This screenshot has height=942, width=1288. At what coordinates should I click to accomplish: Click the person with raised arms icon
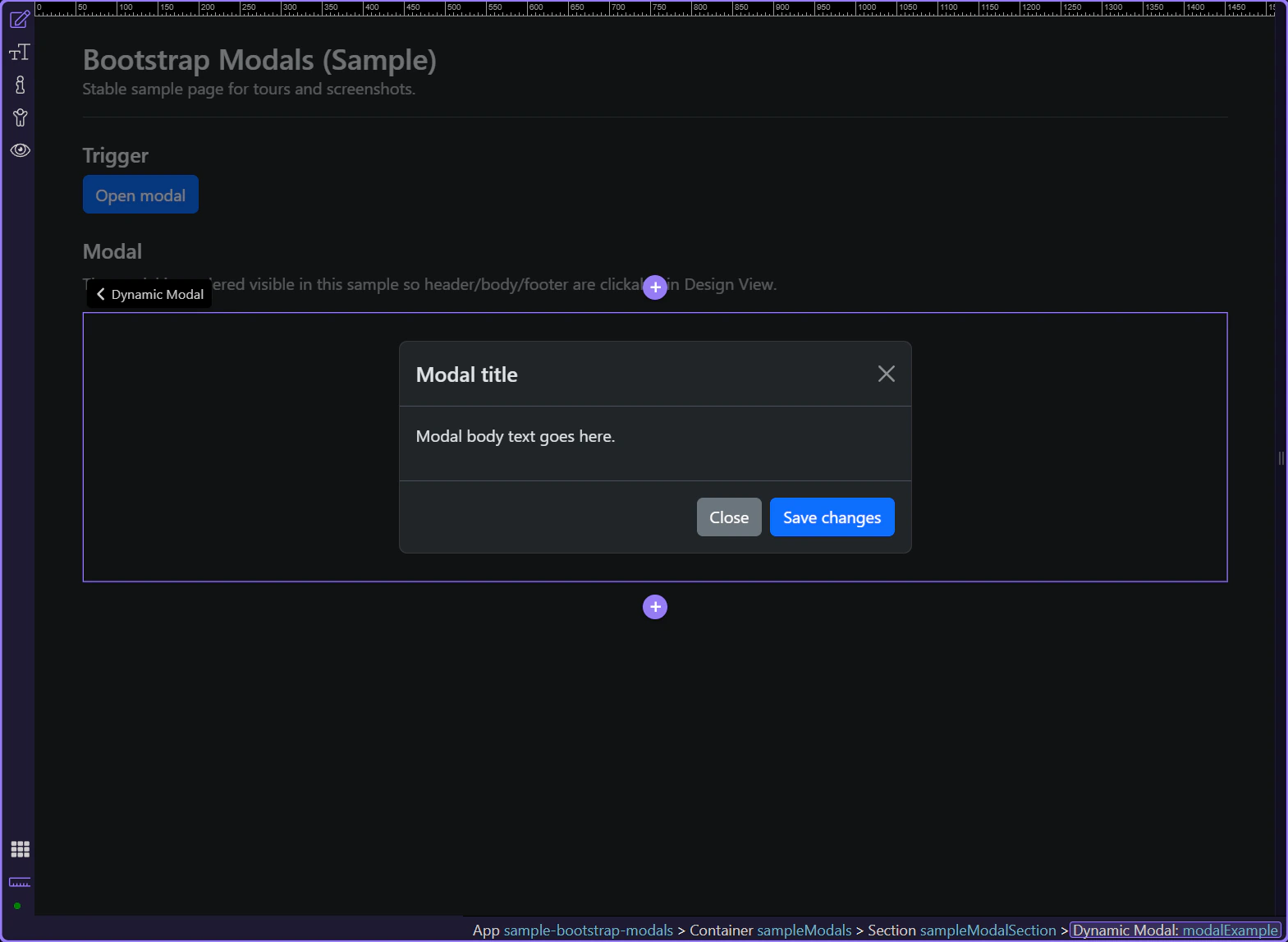click(x=20, y=117)
